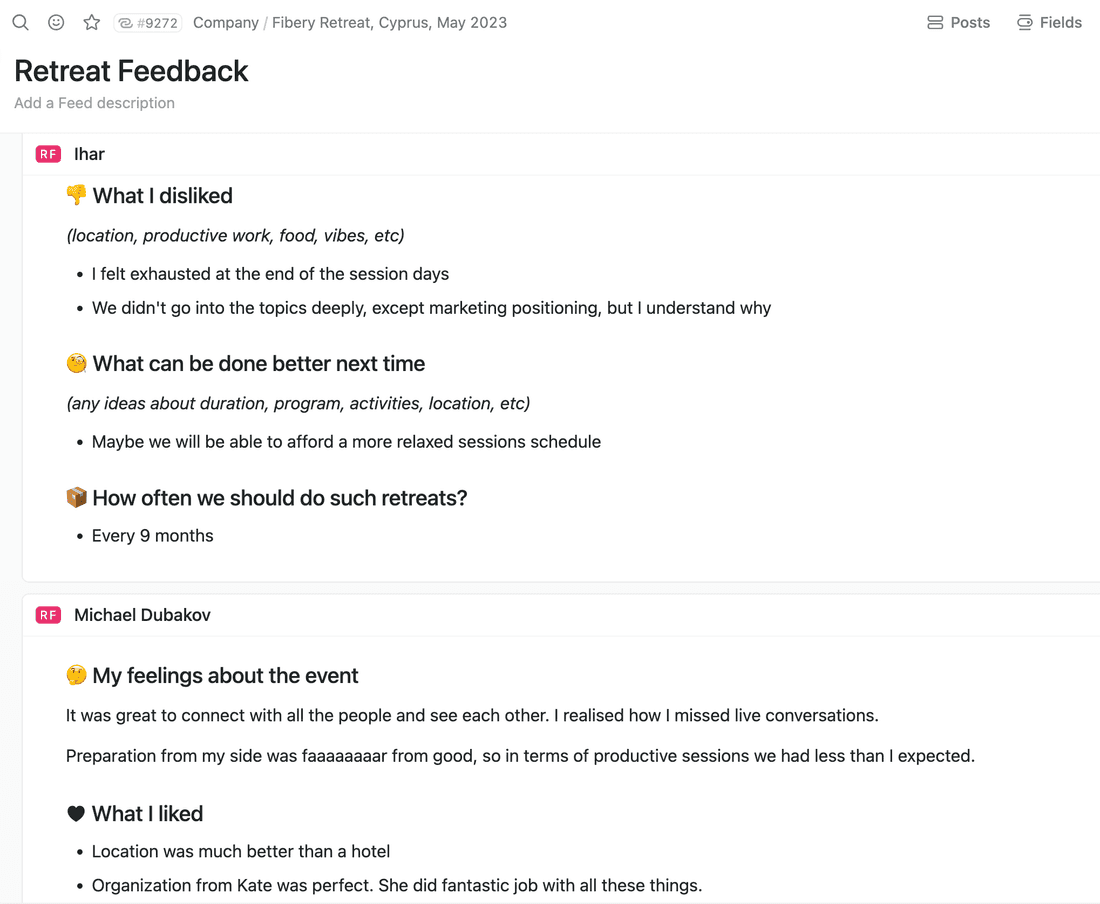The height and width of the screenshot is (904, 1100).
Task: Click thumbs-down emoji in What I disliked
Action: (x=76, y=195)
